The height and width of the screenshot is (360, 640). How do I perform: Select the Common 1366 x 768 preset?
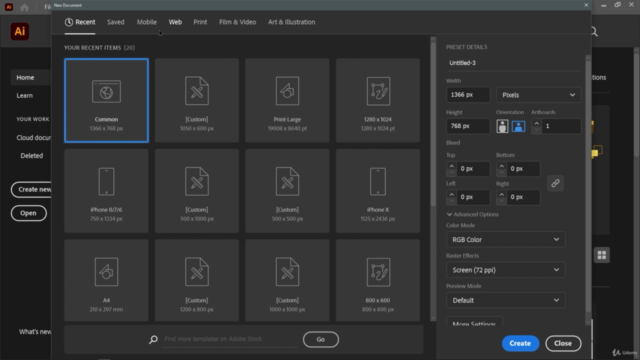point(106,100)
